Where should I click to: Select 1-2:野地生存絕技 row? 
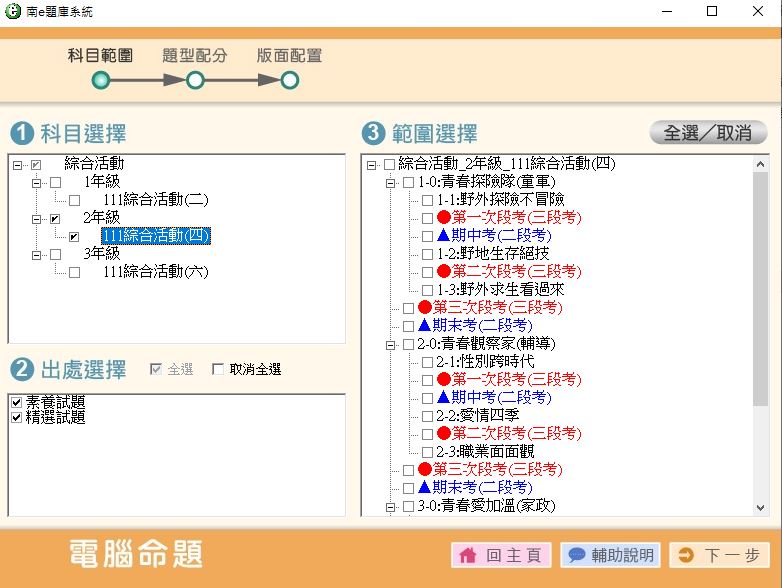pyautogui.click(x=493, y=253)
